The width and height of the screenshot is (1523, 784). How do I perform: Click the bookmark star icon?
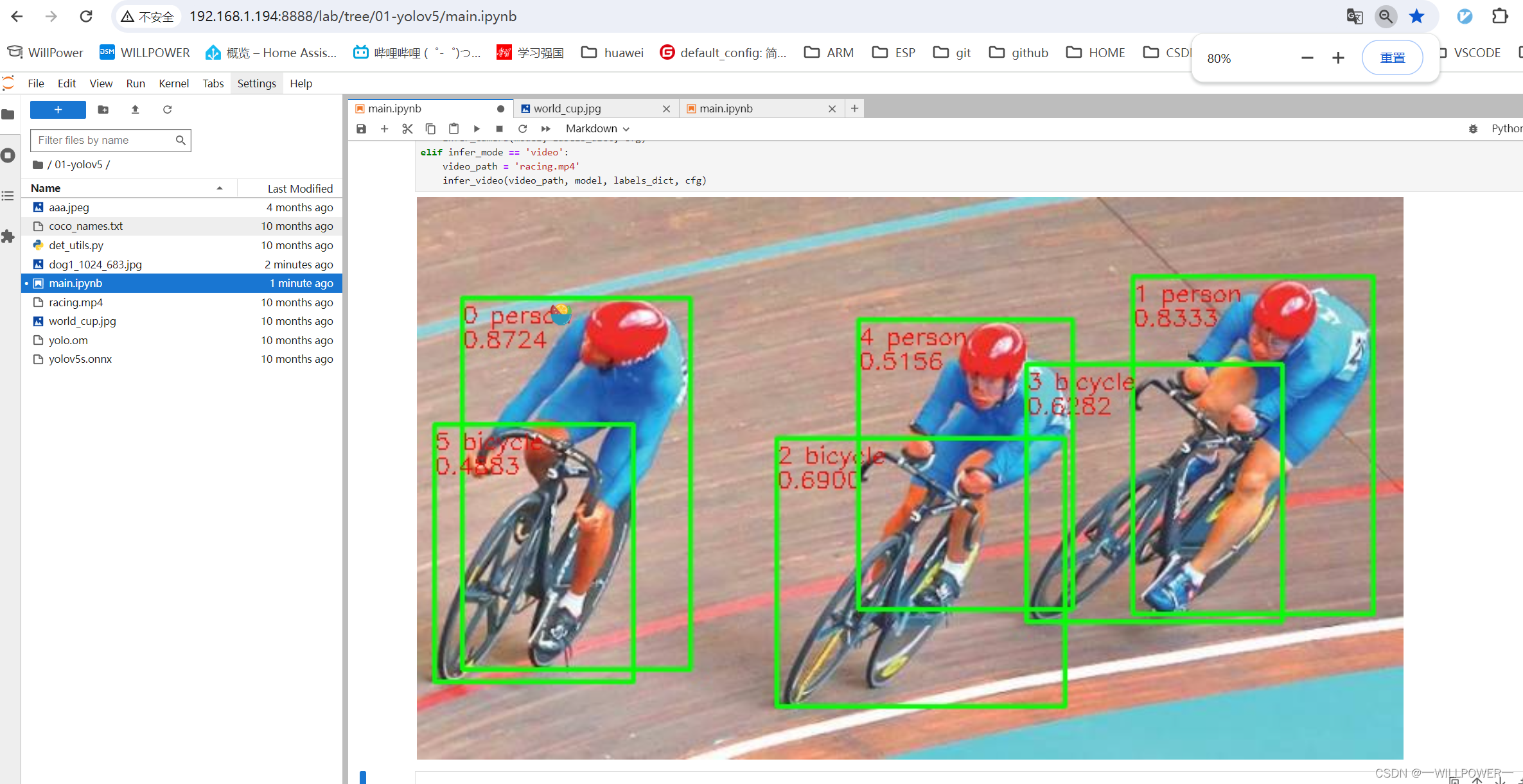(x=1417, y=16)
